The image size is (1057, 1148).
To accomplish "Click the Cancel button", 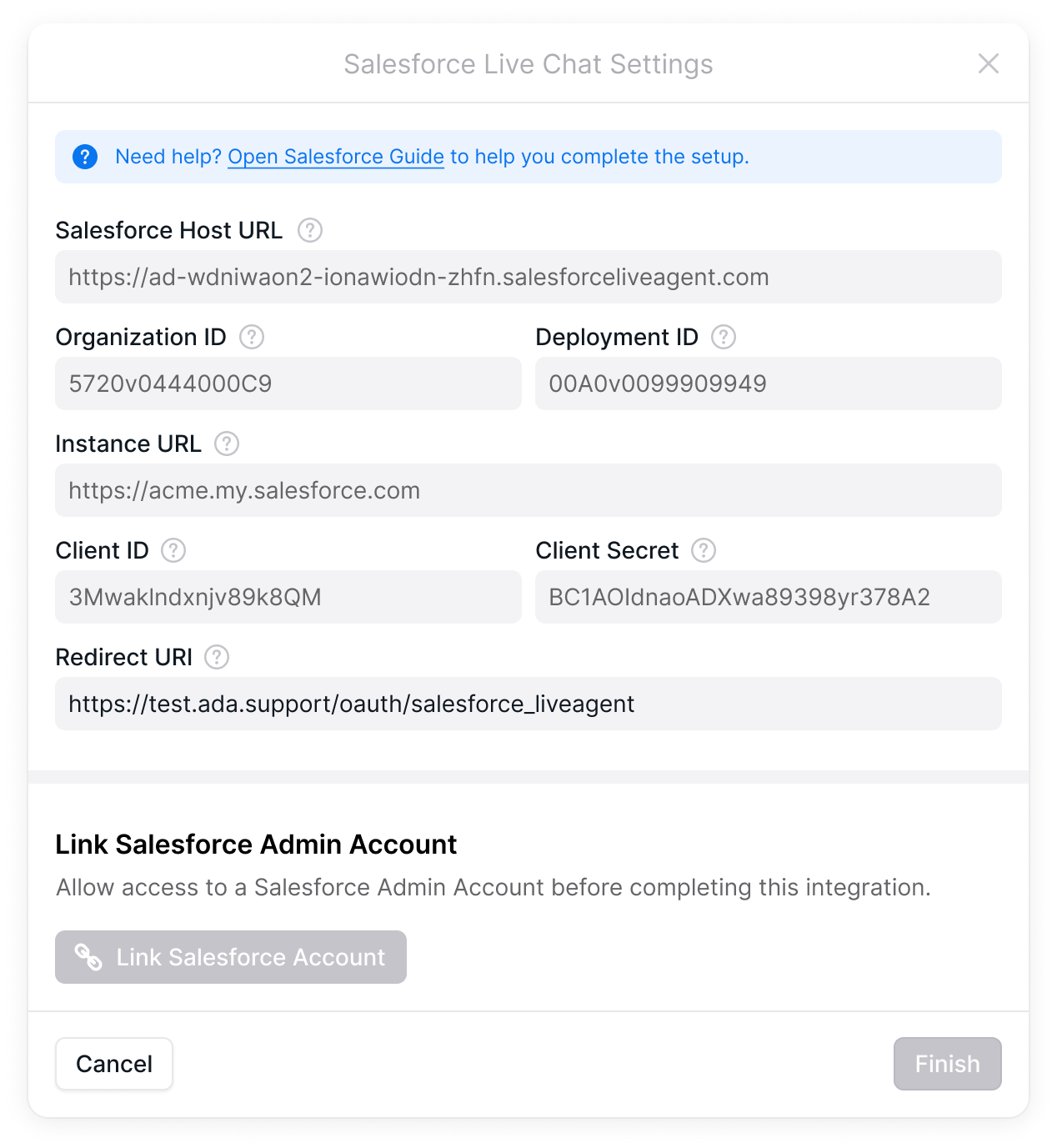I will click(114, 1064).
